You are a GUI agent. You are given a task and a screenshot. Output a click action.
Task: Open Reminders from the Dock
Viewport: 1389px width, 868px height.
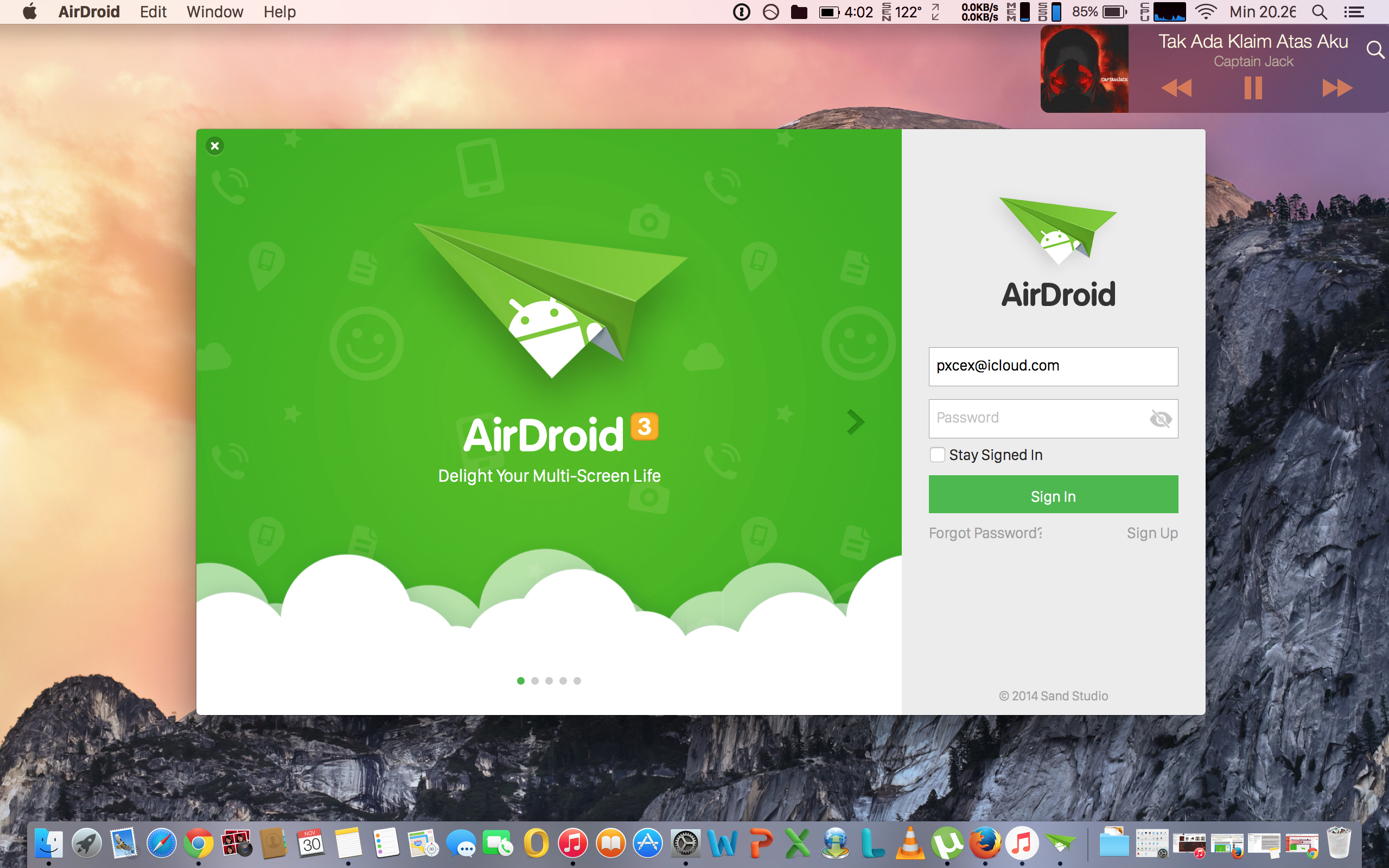[x=386, y=844]
